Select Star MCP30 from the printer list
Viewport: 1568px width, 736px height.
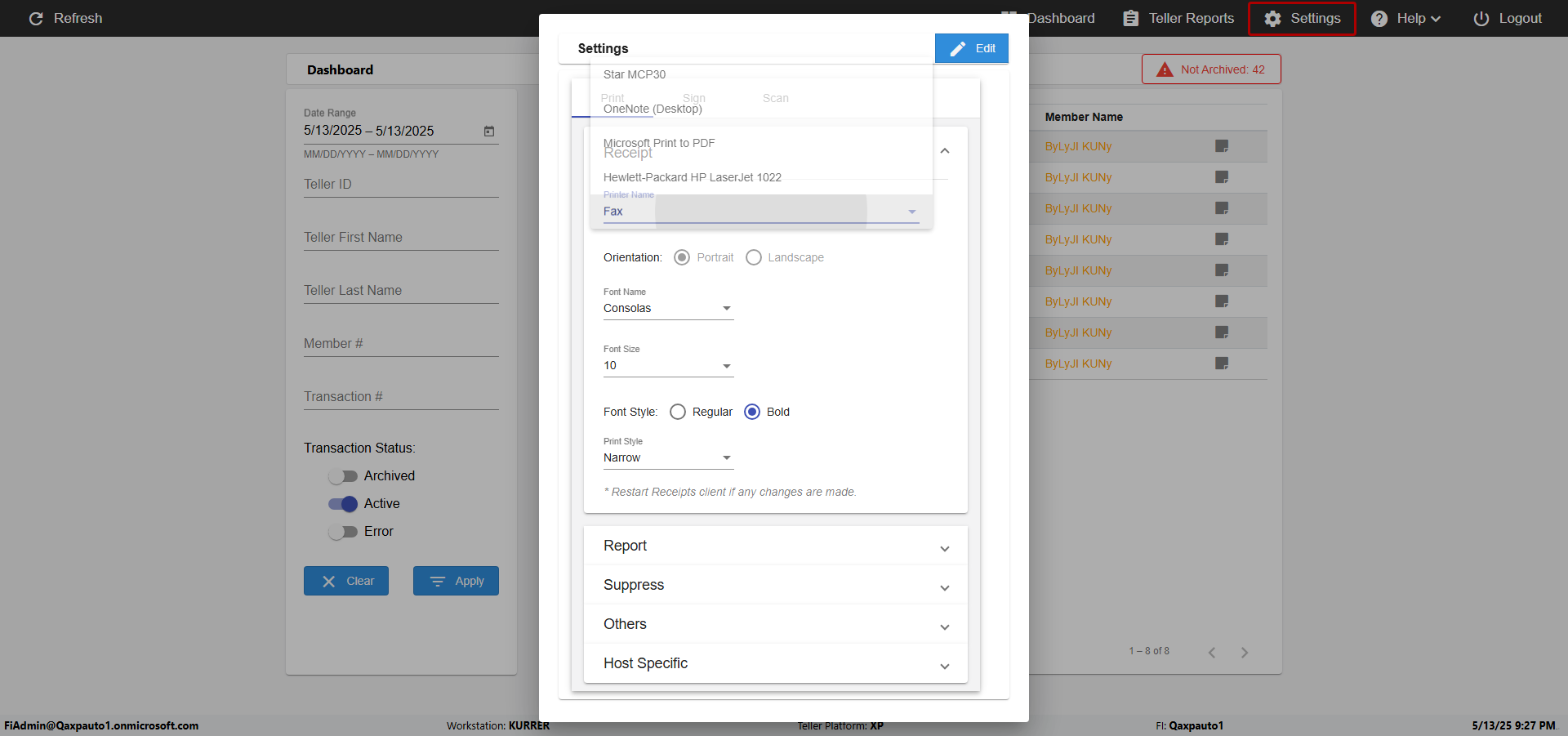click(761, 74)
